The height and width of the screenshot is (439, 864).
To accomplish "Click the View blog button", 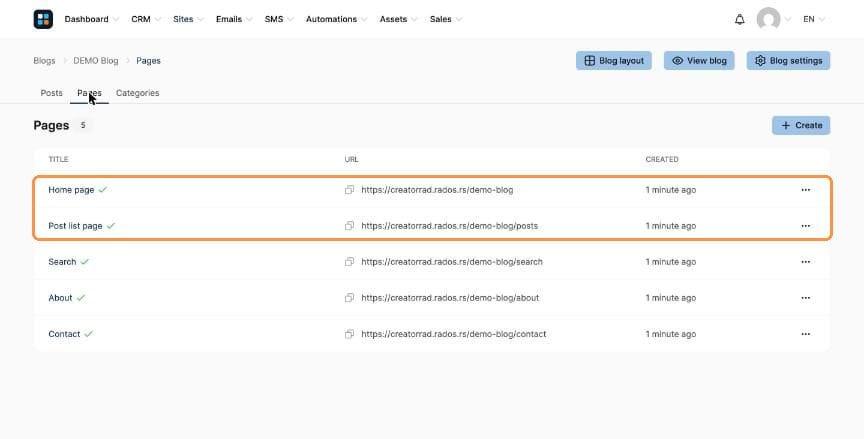I will point(699,61).
